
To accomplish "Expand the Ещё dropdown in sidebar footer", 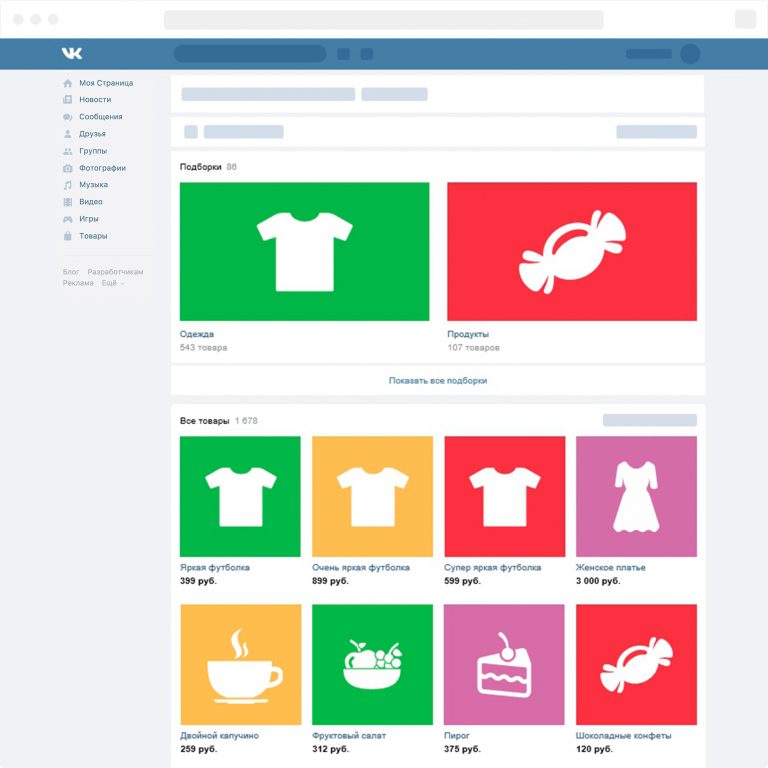I will point(111,283).
